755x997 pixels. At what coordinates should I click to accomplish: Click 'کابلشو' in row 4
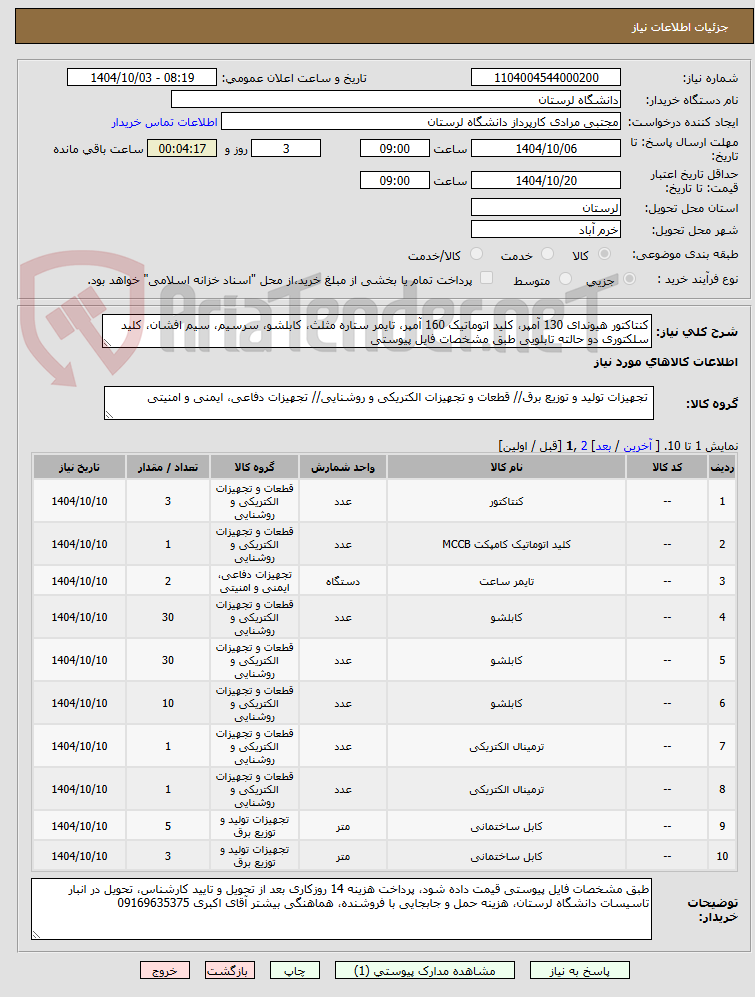[506, 617]
